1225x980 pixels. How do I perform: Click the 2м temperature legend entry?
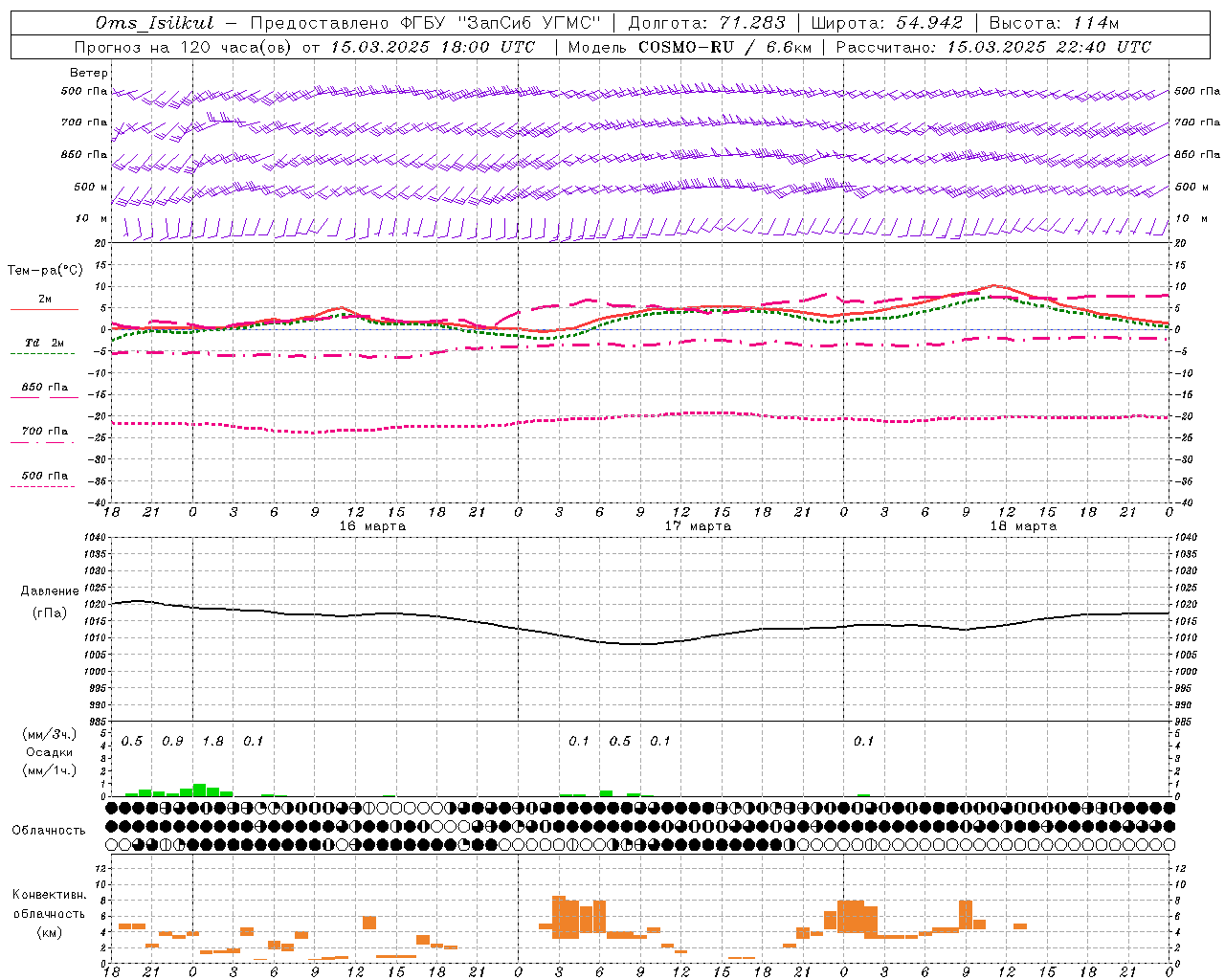click(x=45, y=300)
